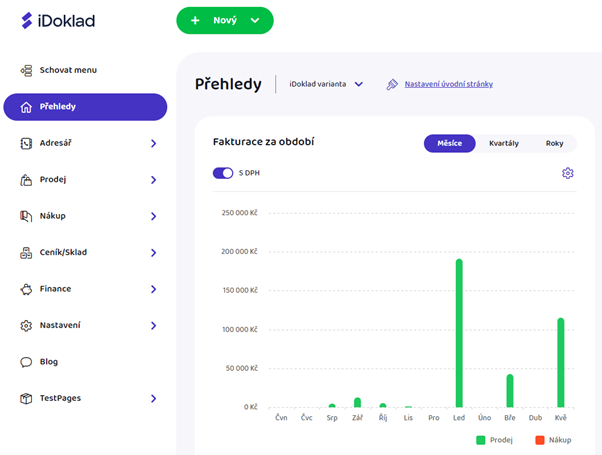Open the Ceník/Sklad menu label

click(x=63, y=252)
